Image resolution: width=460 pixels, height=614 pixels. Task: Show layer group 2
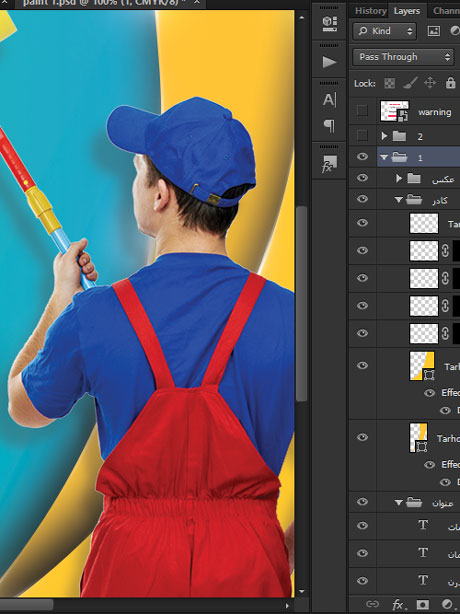(362, 136)
